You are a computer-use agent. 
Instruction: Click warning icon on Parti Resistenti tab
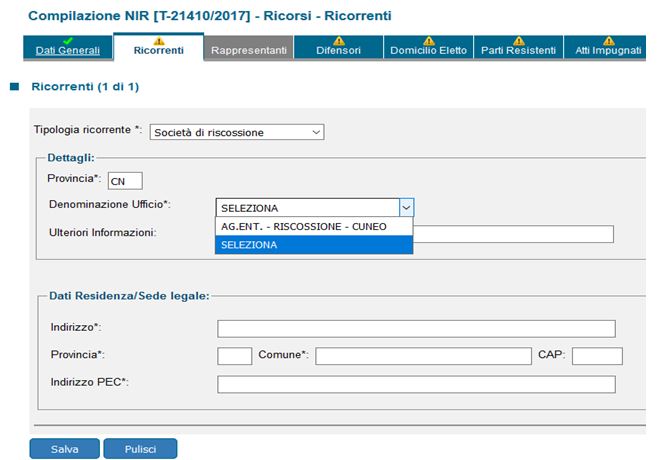coord(518,40)
